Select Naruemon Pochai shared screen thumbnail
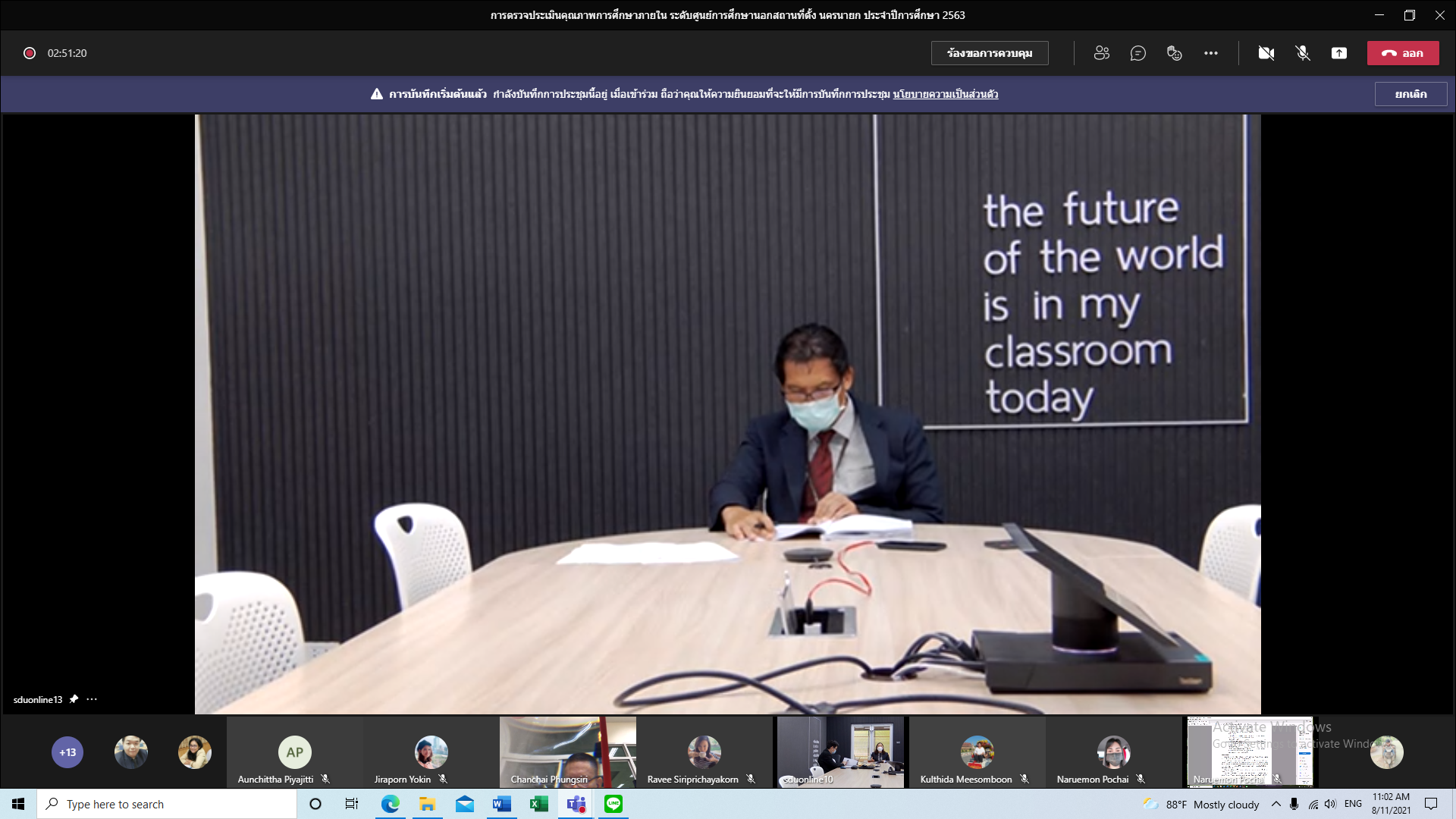Viewport: 1456px width, 819px height. [x=1250, y=752]
